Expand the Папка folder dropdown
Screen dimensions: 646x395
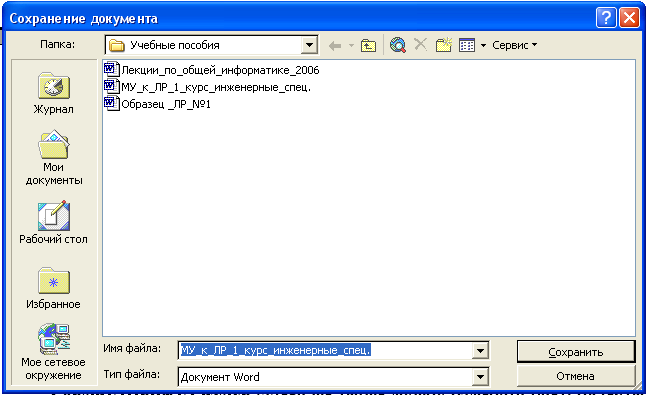(309, 45)
